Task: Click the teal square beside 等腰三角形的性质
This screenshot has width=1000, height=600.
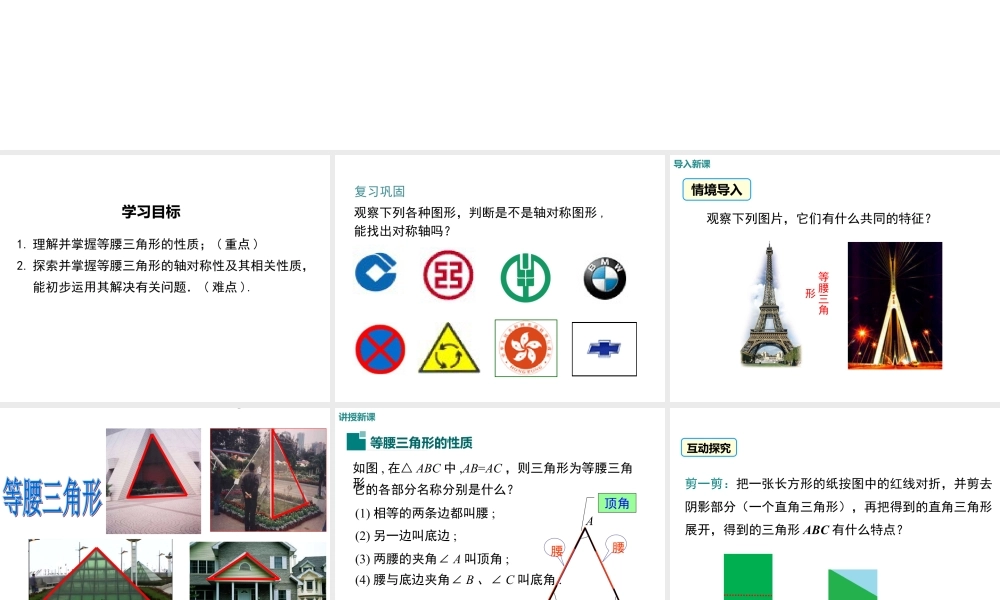Action: (x=356, y=442)
